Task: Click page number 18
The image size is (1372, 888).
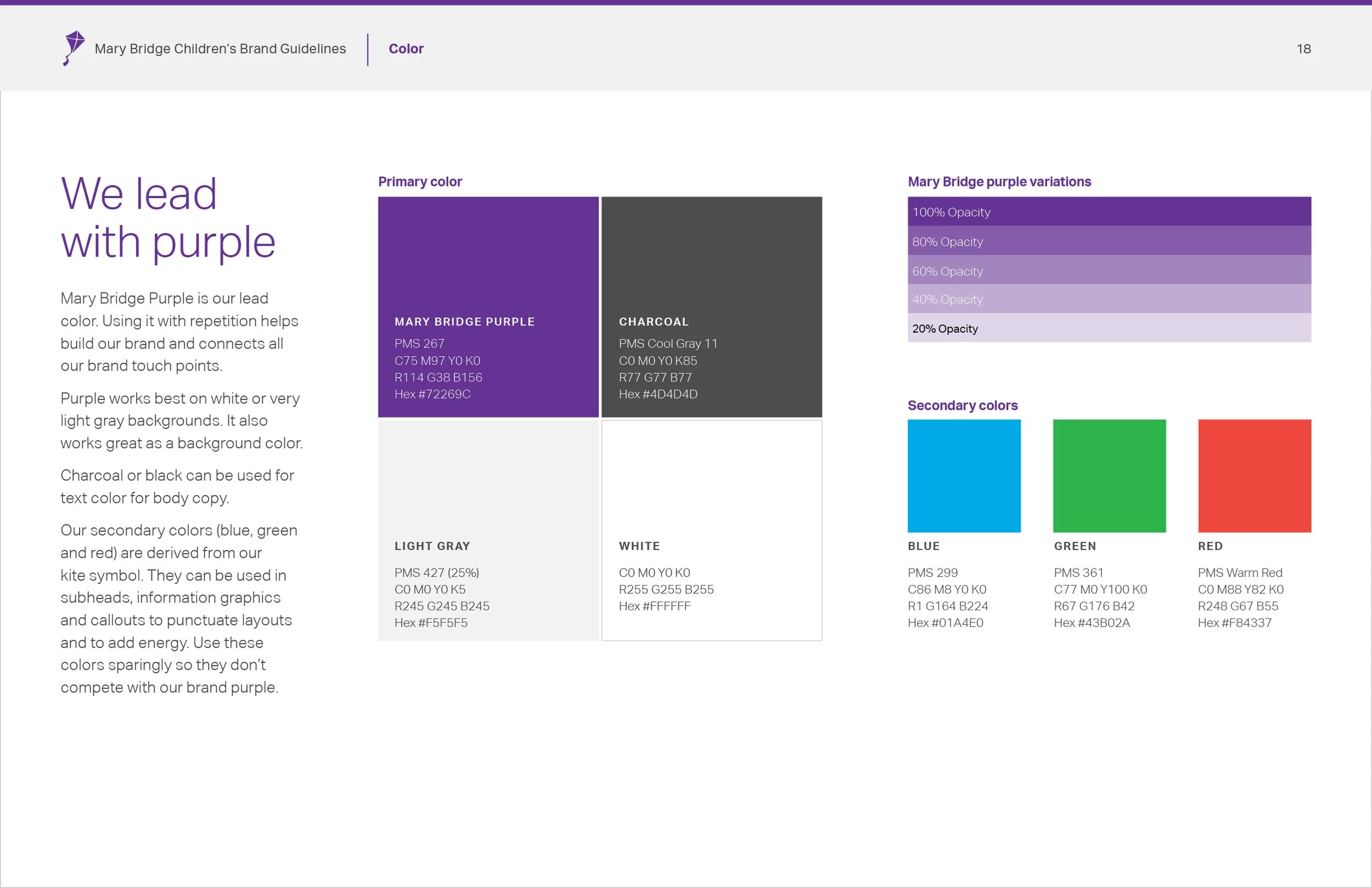Action: [1303, 49]
